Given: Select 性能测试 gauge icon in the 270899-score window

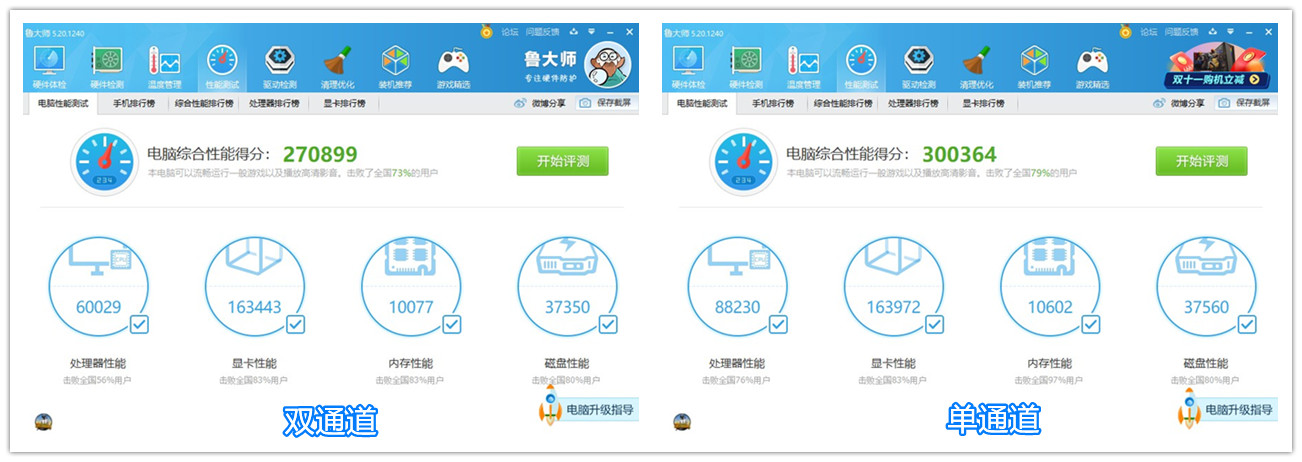Looking at the screenshot, I should 222,62.
